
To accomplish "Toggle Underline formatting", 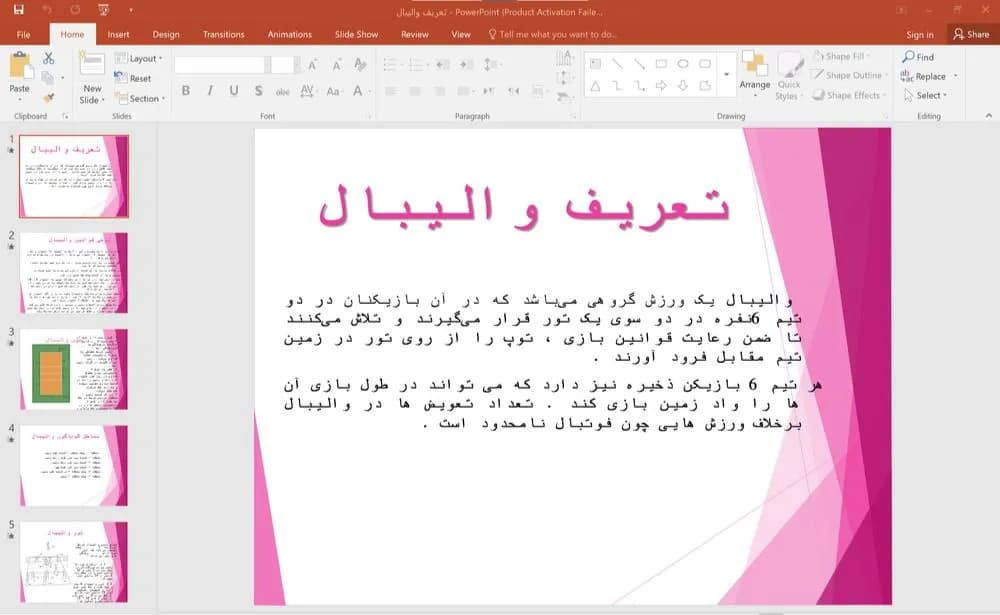I will [234, 91].
